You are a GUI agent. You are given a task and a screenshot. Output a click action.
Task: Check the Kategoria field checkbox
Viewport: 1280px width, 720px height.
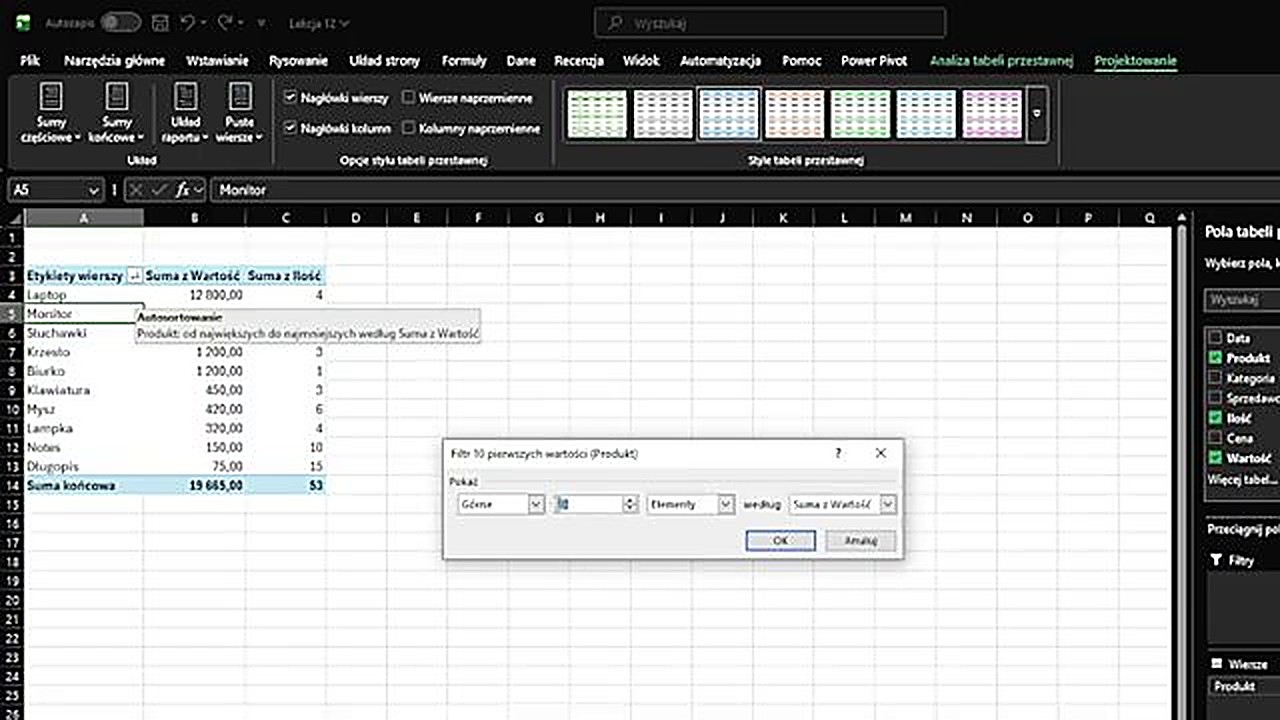(x=1215, y=378)
